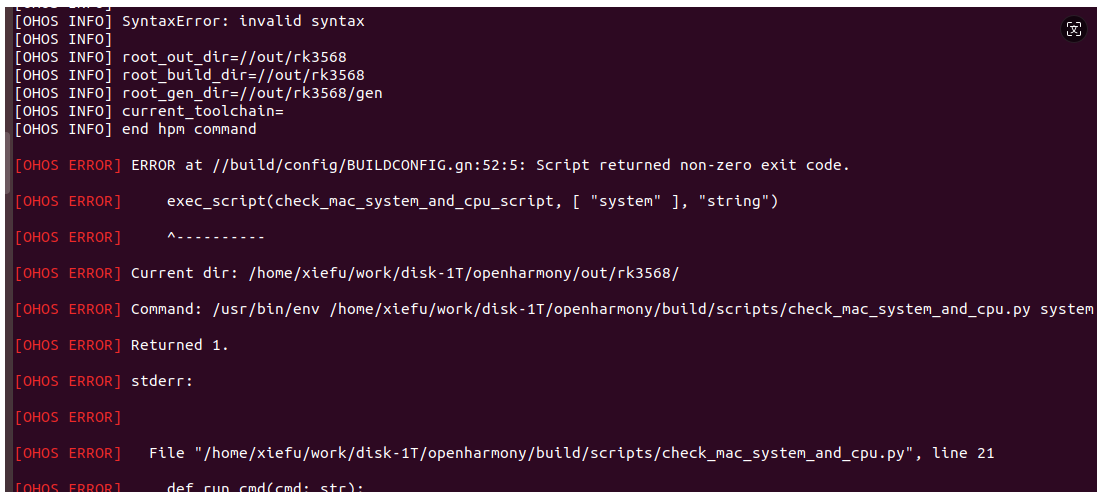Click the 'end hpm command' line
Image resolution: width=1108 pixels, height=492 pixels.
coord(136,129)
